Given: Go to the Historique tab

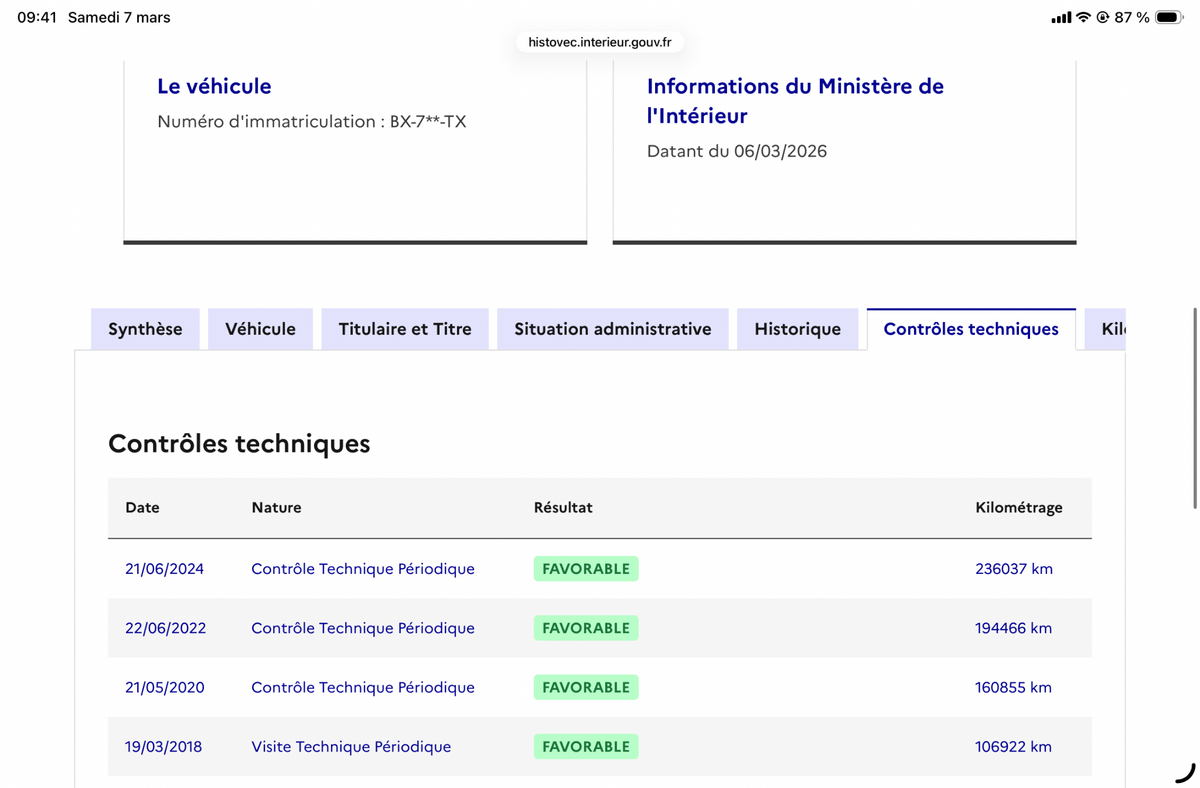Looking at the screenshot, I should click(x=797, y=329).
